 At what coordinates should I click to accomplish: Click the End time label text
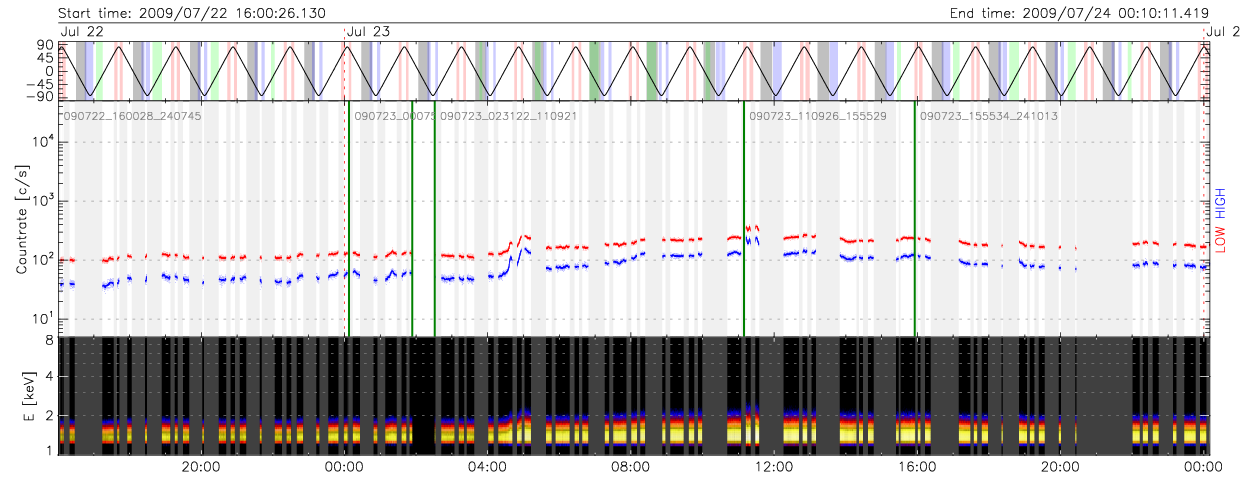[x=1080, y=13]
